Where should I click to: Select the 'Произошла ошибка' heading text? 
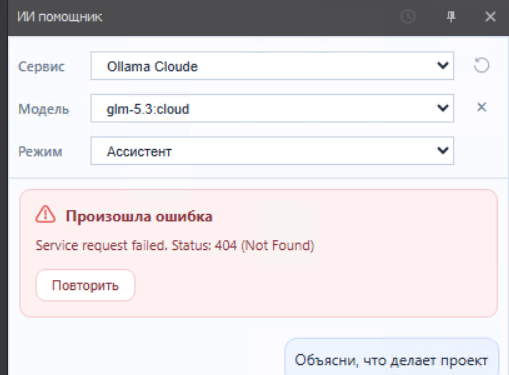[139, 216]
